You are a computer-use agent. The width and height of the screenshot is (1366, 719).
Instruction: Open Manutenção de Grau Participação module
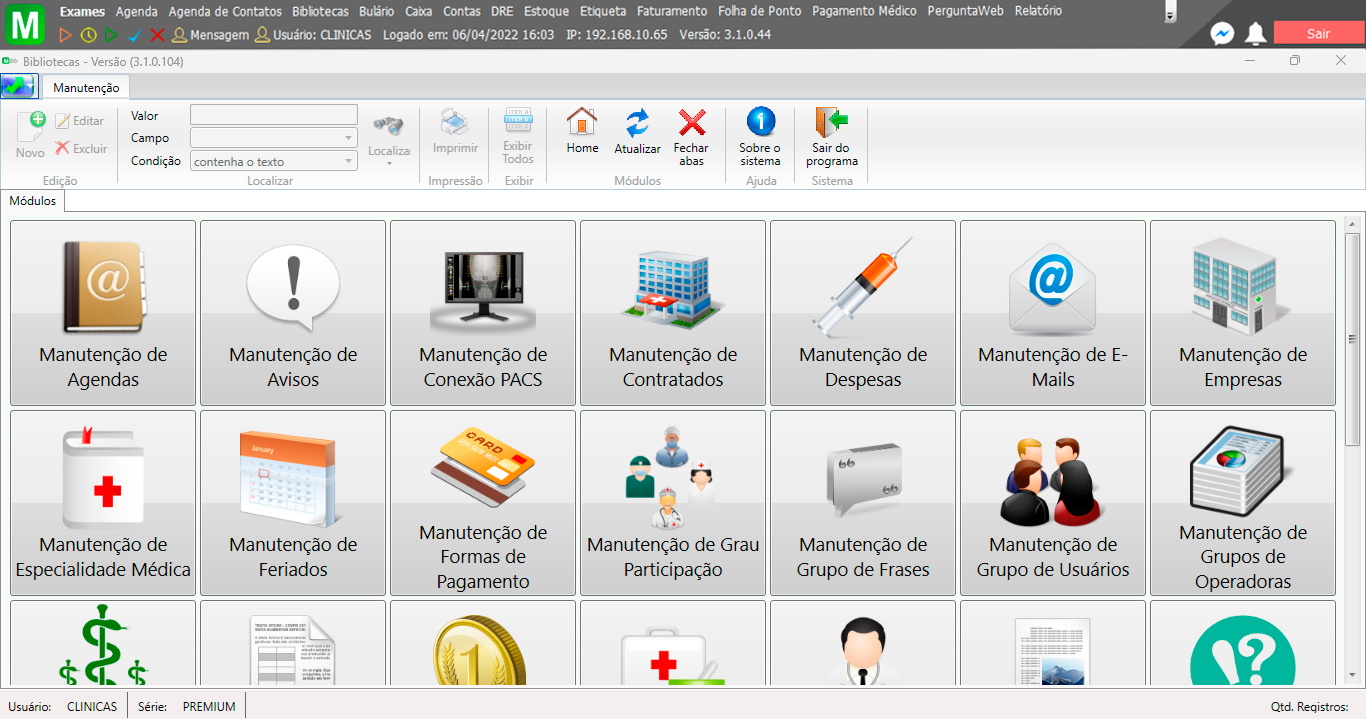point(672,502)
